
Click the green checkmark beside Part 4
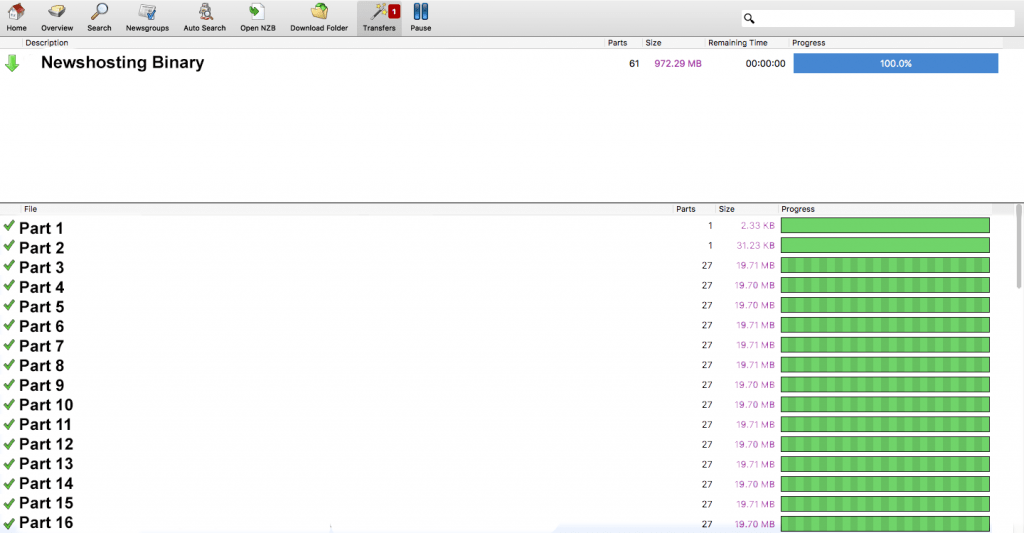click(x=9, y=285)
